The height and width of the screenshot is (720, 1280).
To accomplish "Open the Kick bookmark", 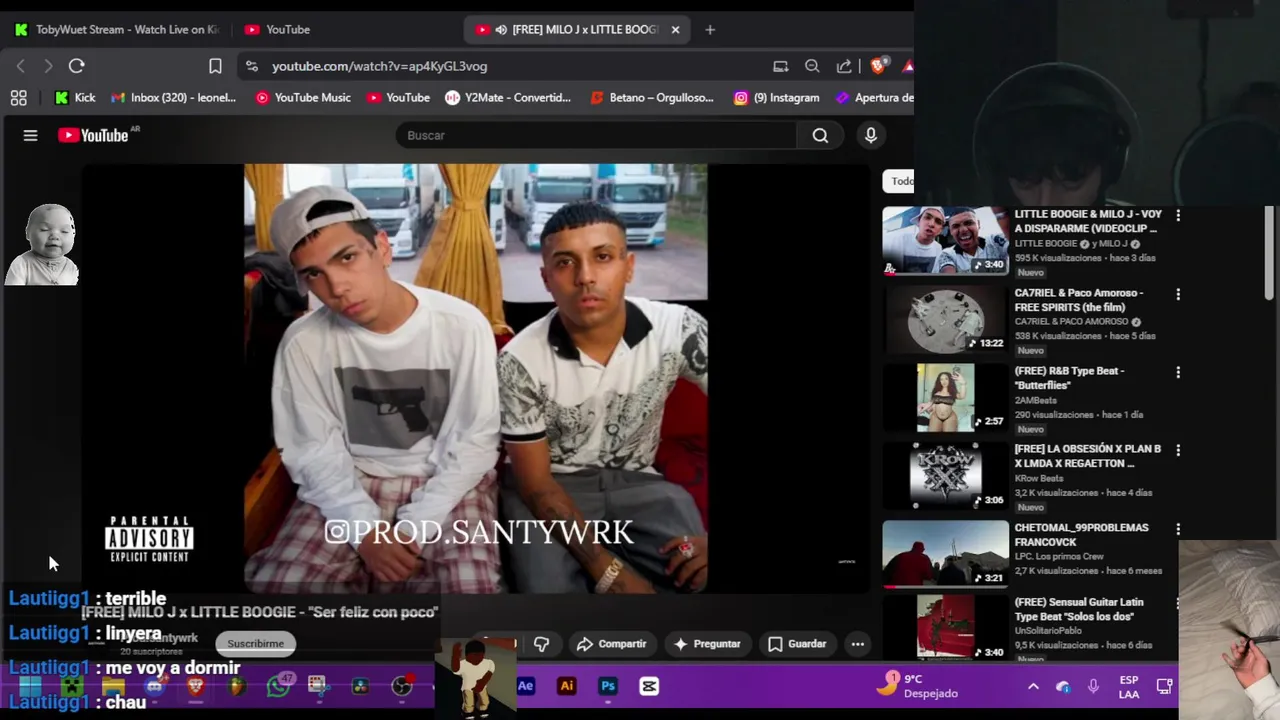I will pyautogui.click(x=75, y=97).
